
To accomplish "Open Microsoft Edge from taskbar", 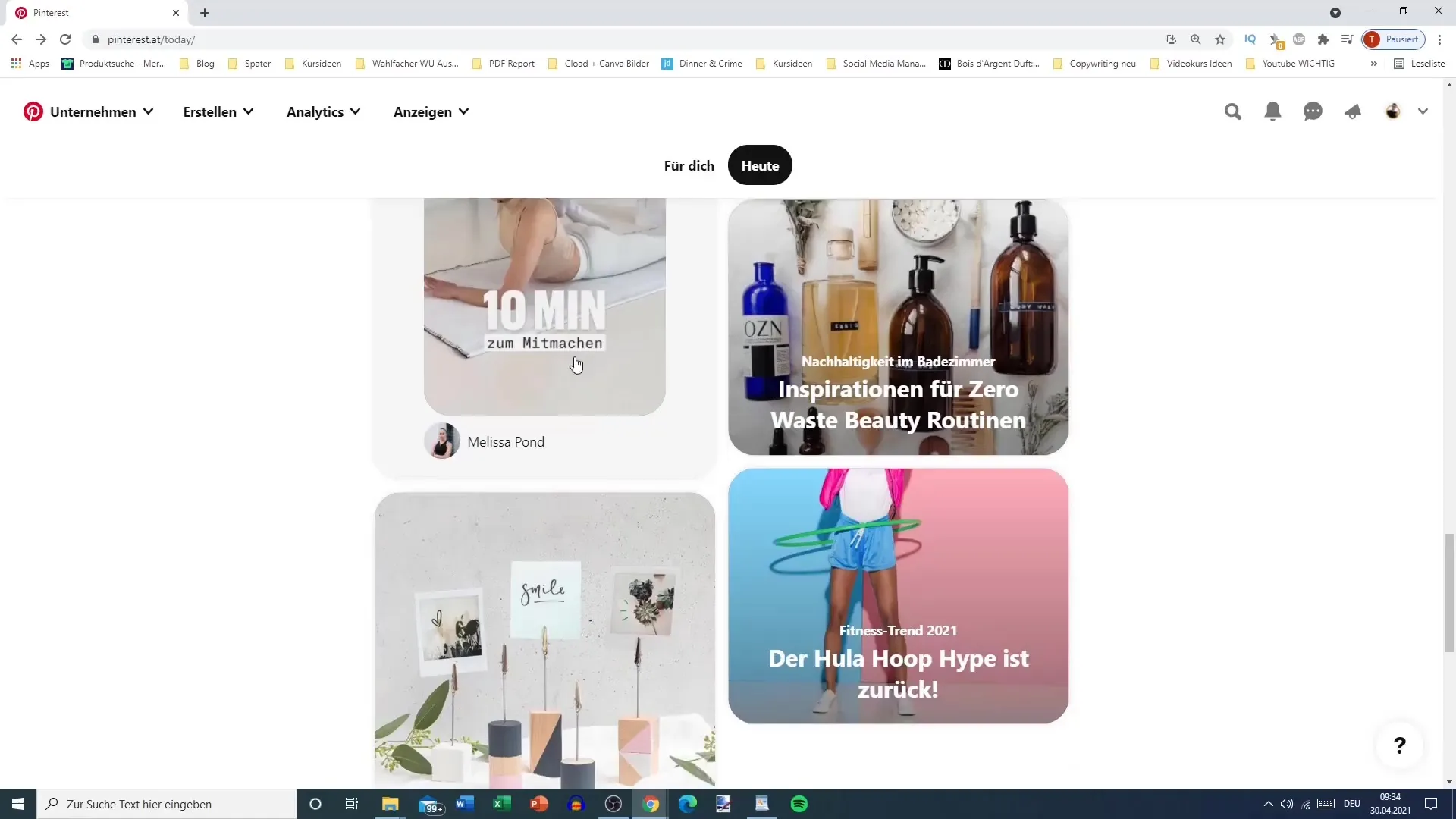I will (x=688, y=804).
